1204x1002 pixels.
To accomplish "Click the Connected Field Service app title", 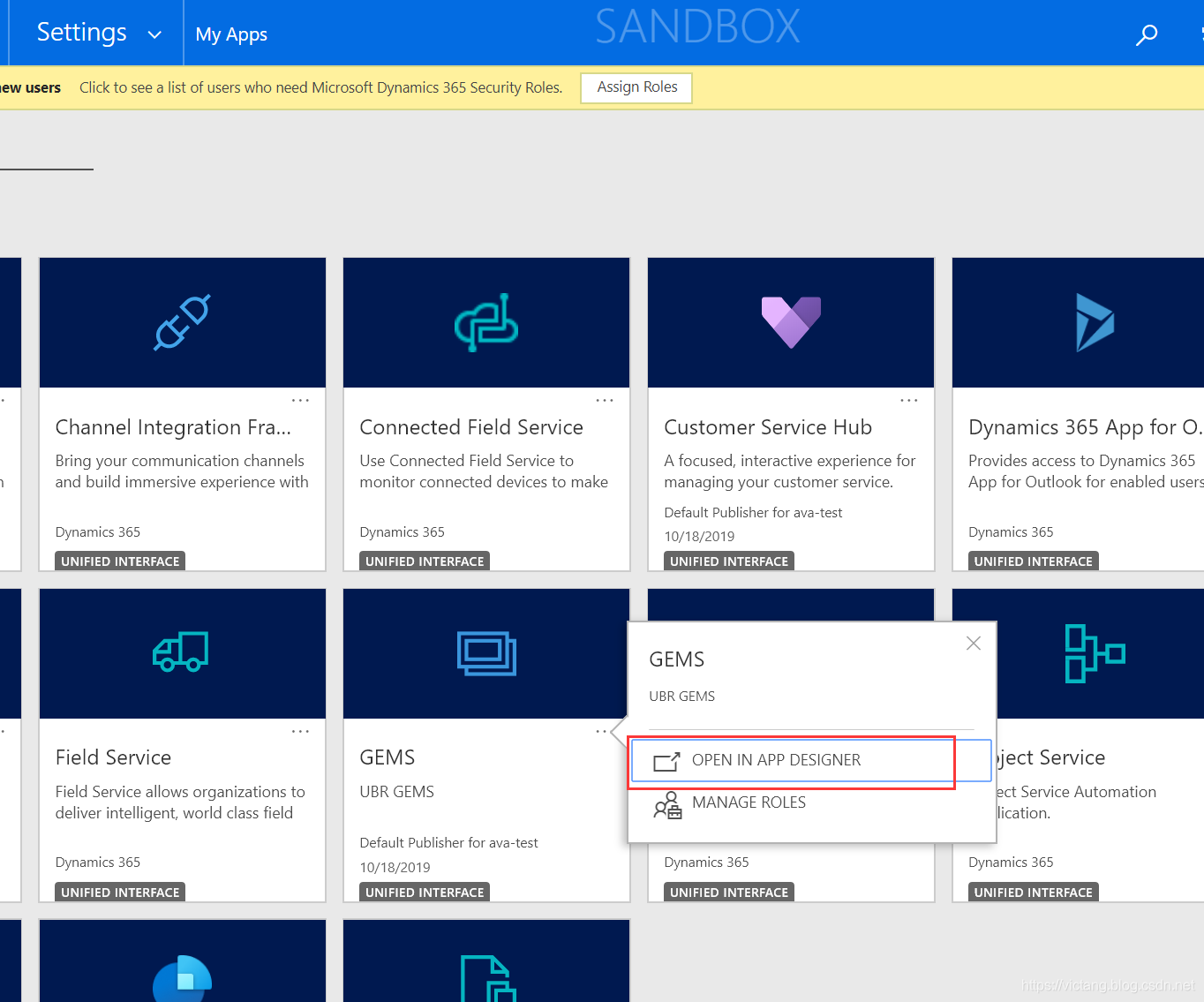I will pos(471,427).
